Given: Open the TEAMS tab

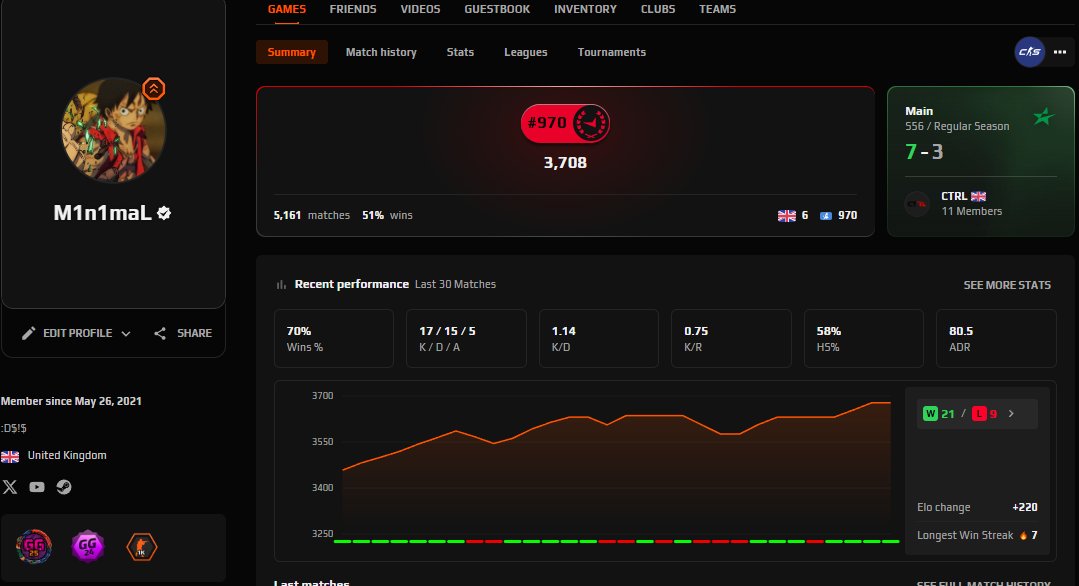Looking at the screenshot, I should pos(717,9).
